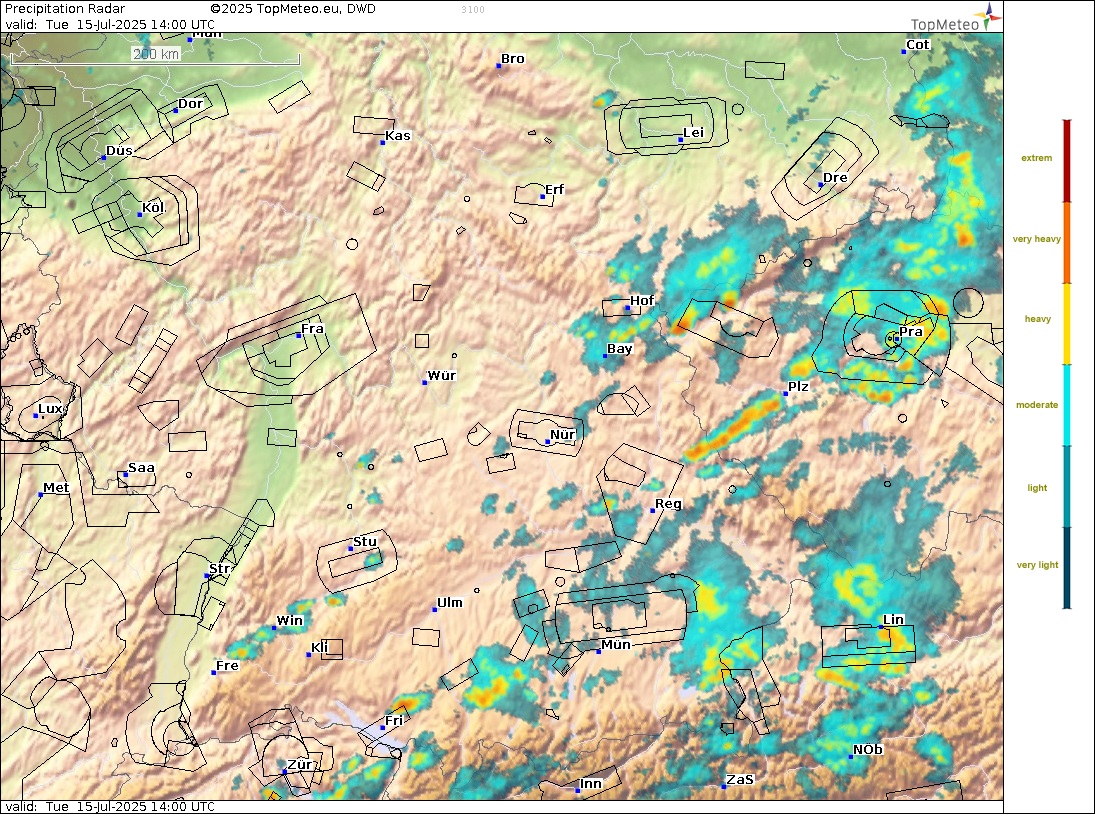Click the 'Plz' Plzen label

(x=798, y=386)
